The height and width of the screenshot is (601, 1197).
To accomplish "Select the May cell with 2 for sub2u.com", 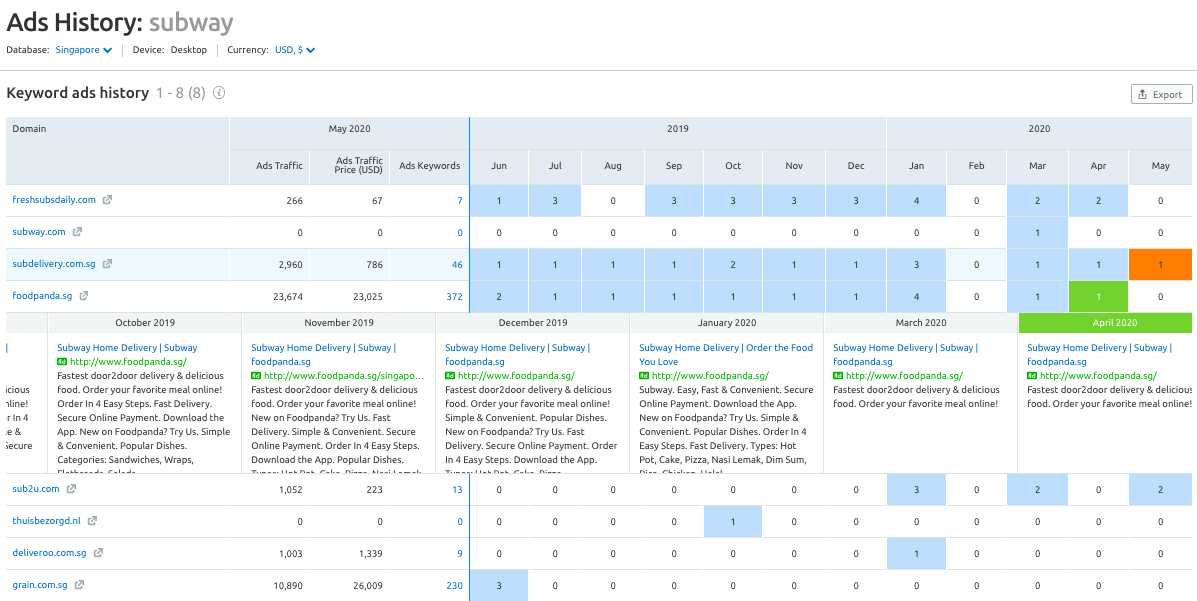I will pyautogui.click(x=1160, y=490).
